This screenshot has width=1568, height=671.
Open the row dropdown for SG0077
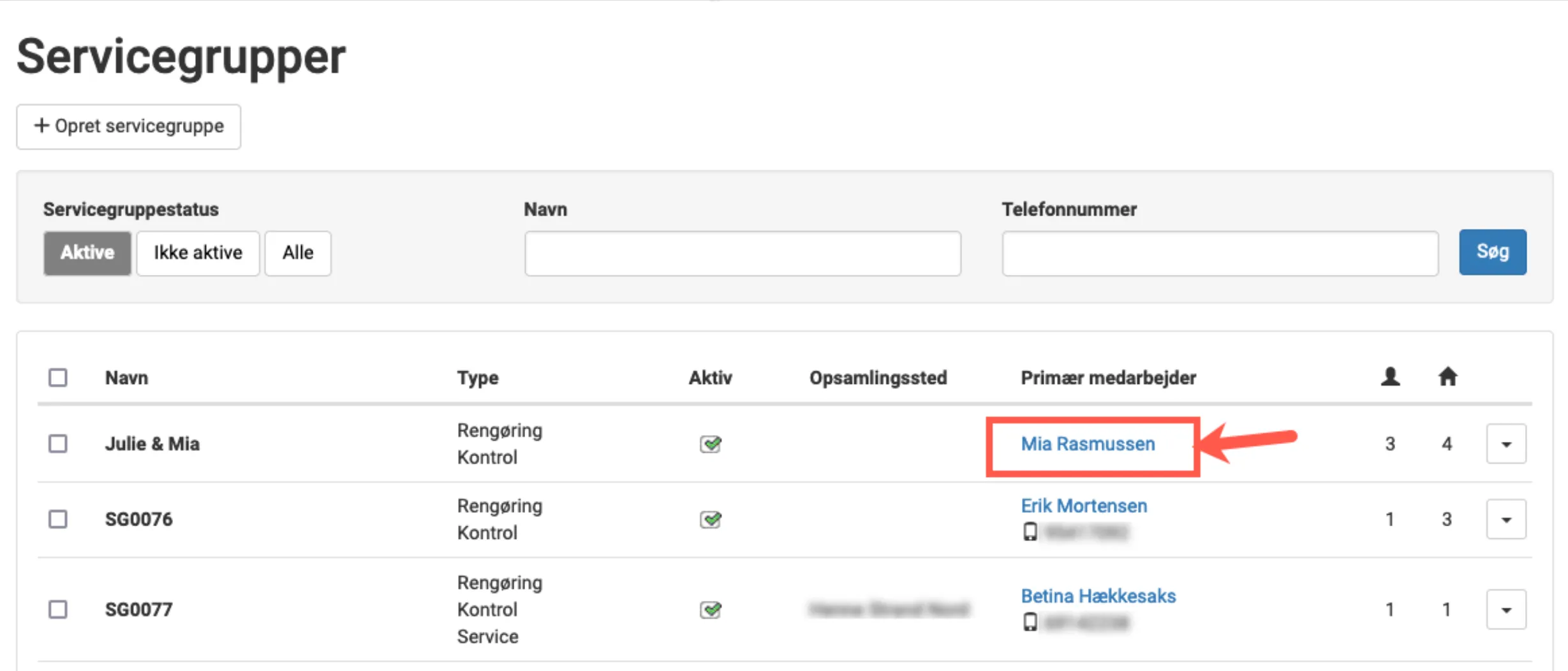click(1505, 610)
